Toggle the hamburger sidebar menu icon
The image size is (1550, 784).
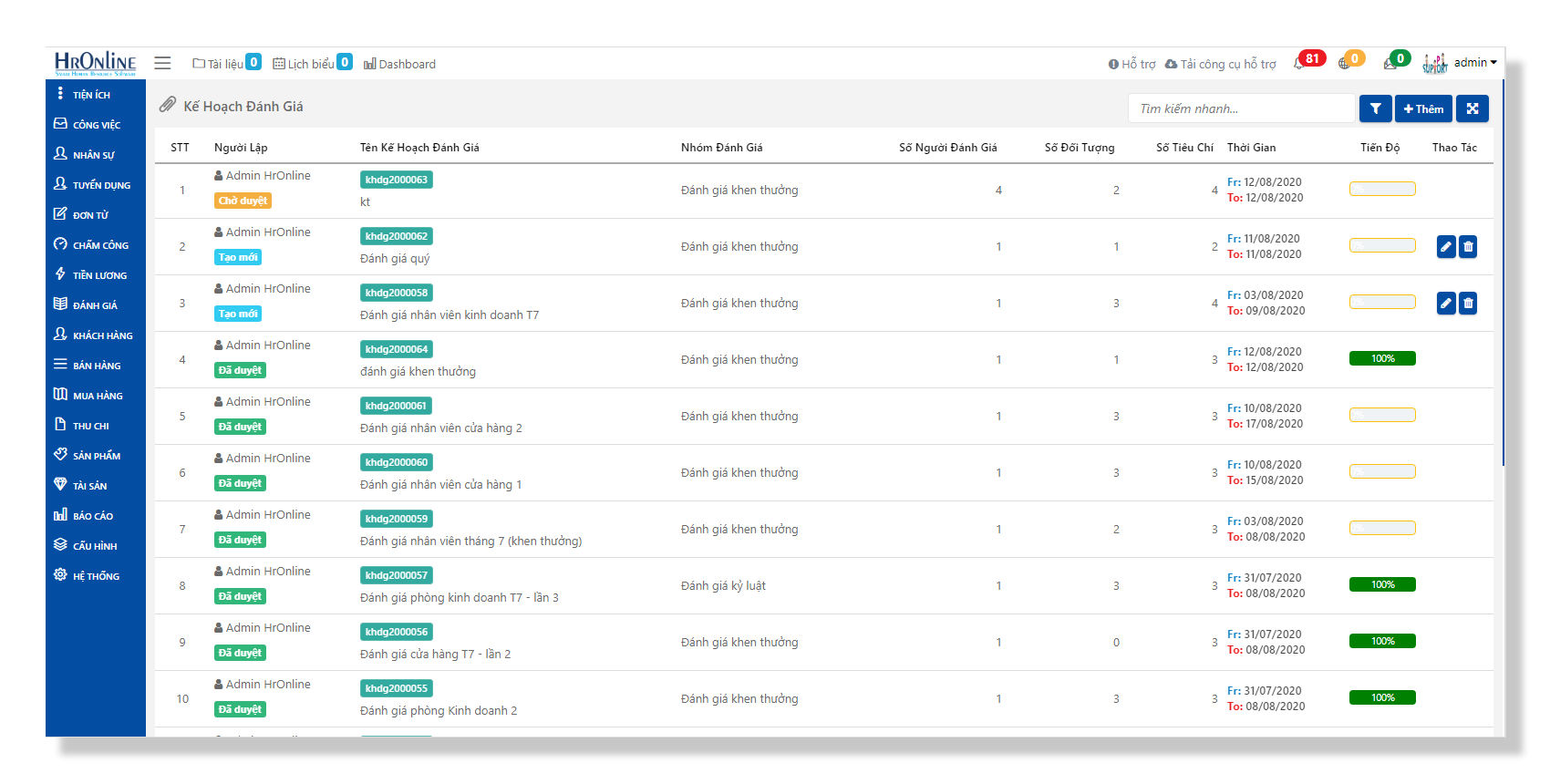(162, 63)
